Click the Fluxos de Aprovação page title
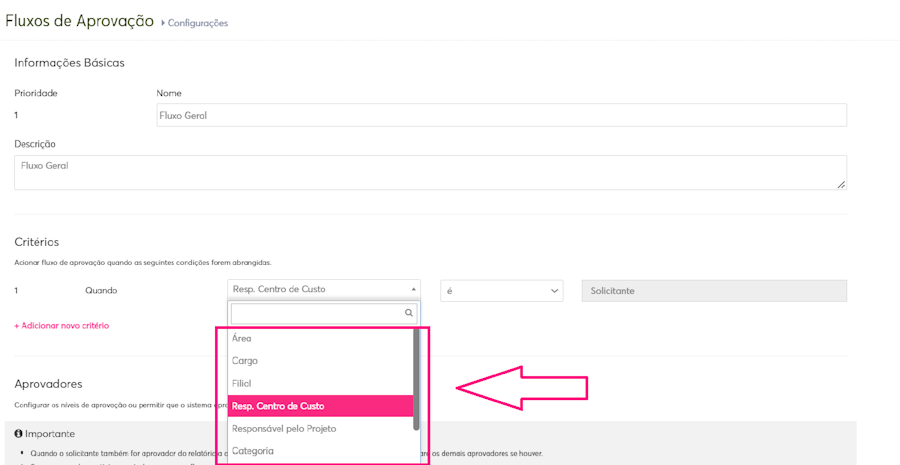The height and width of the screenshot is (465, 900). click(x=80, y=21)
